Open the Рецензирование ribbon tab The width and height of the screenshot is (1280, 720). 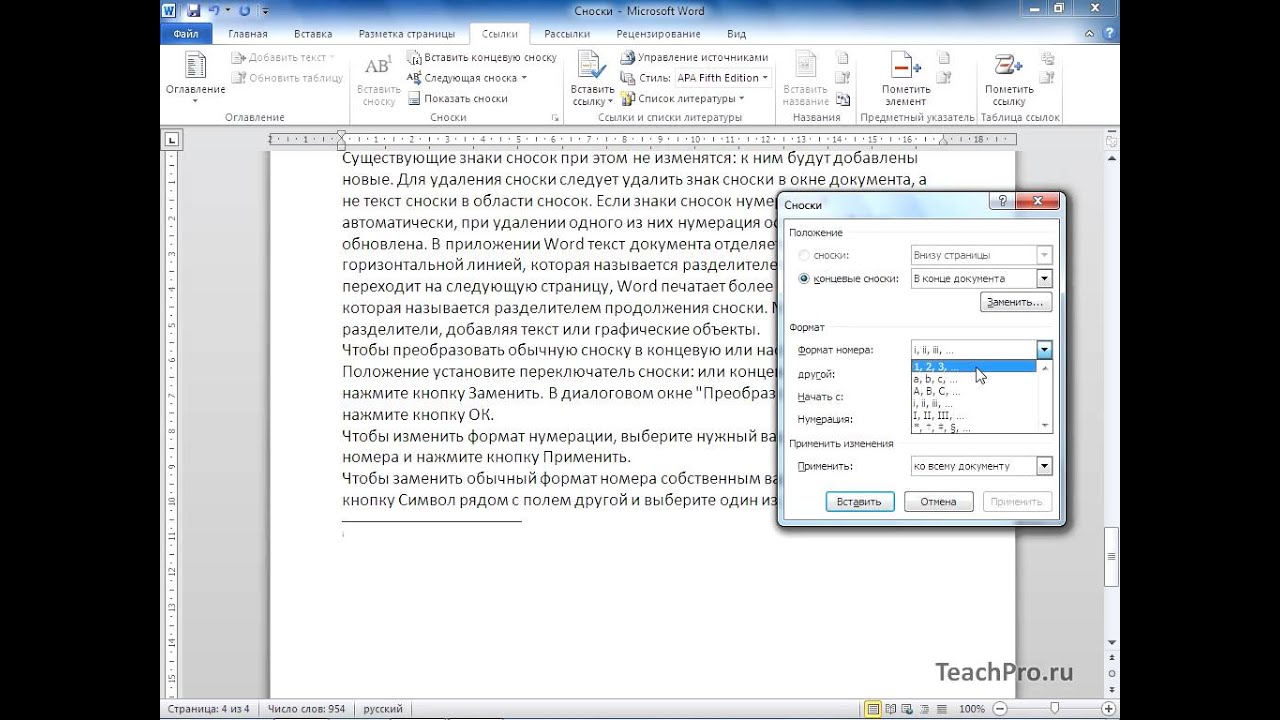pyautogui.click(x=657, y=34)
